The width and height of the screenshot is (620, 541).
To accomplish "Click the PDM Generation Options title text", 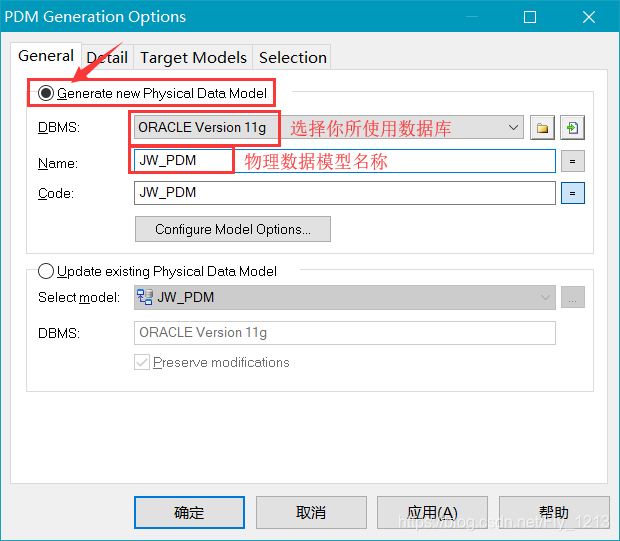I will [95, 17].
